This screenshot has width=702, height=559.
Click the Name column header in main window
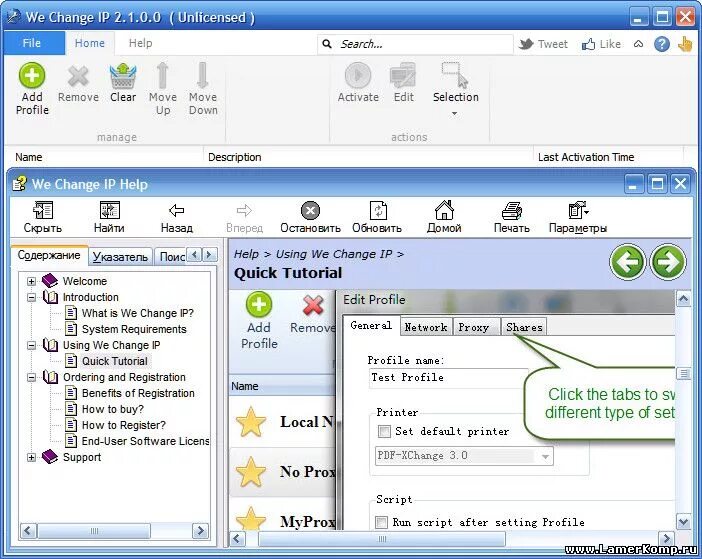click(x=104, y=157)
